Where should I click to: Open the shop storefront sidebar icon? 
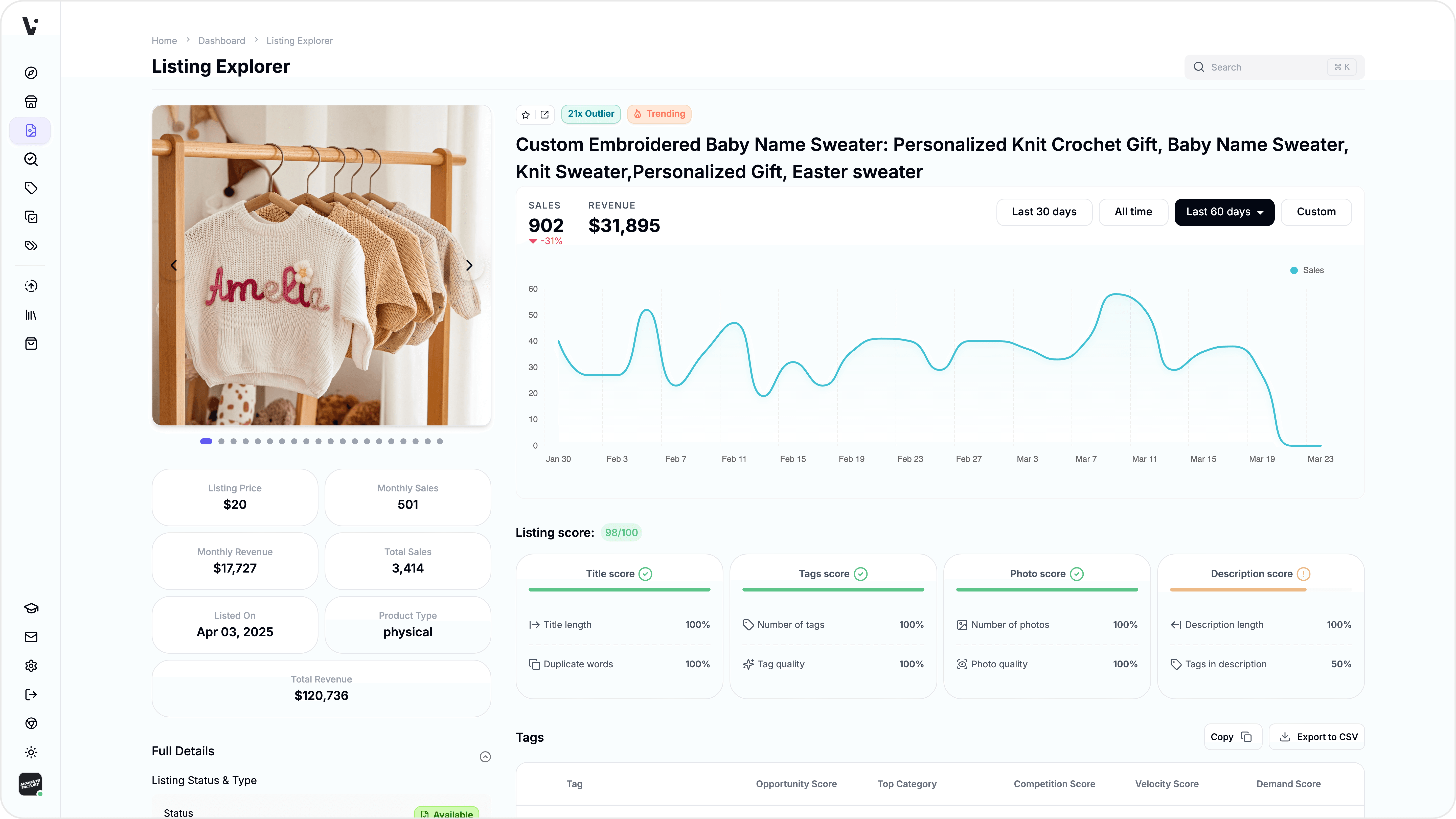click(31, 102)
